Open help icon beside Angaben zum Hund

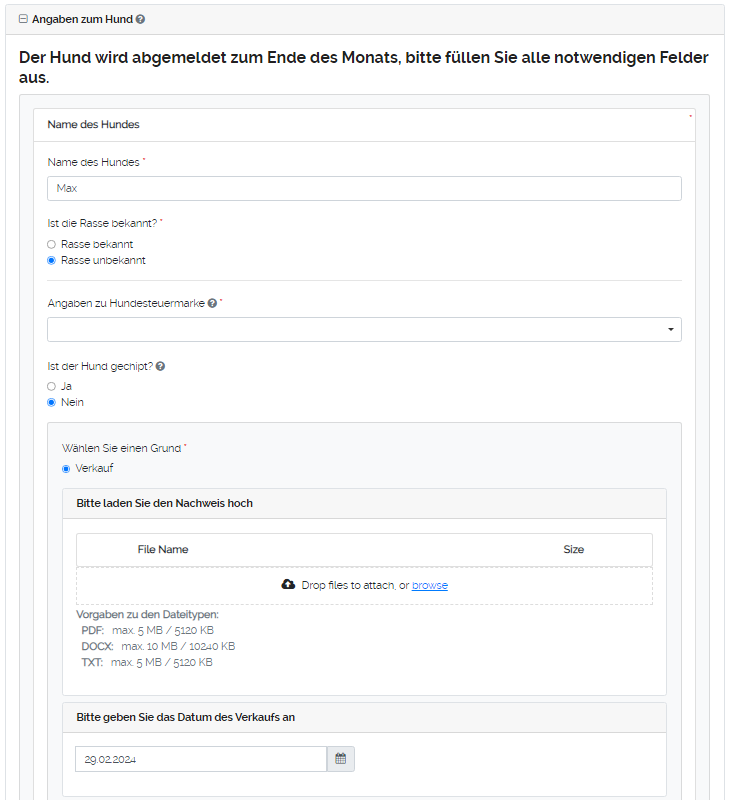click(x=140, y=19)
